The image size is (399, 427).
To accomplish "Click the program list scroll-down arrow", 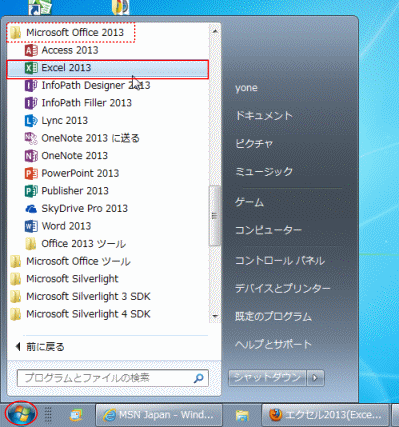I will [x=215, y=316].
